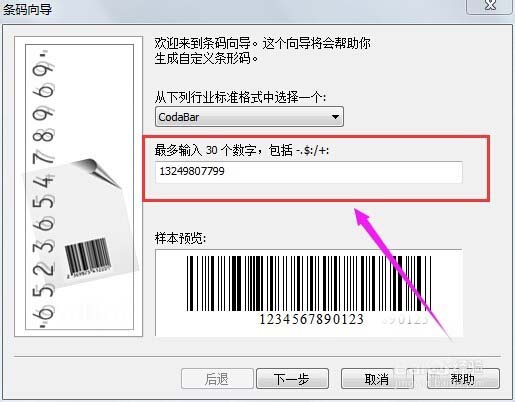This screenshot has width=515, height=402.
Task: Click the 条码向导 title bar text
Action: [x=27, y=9]
